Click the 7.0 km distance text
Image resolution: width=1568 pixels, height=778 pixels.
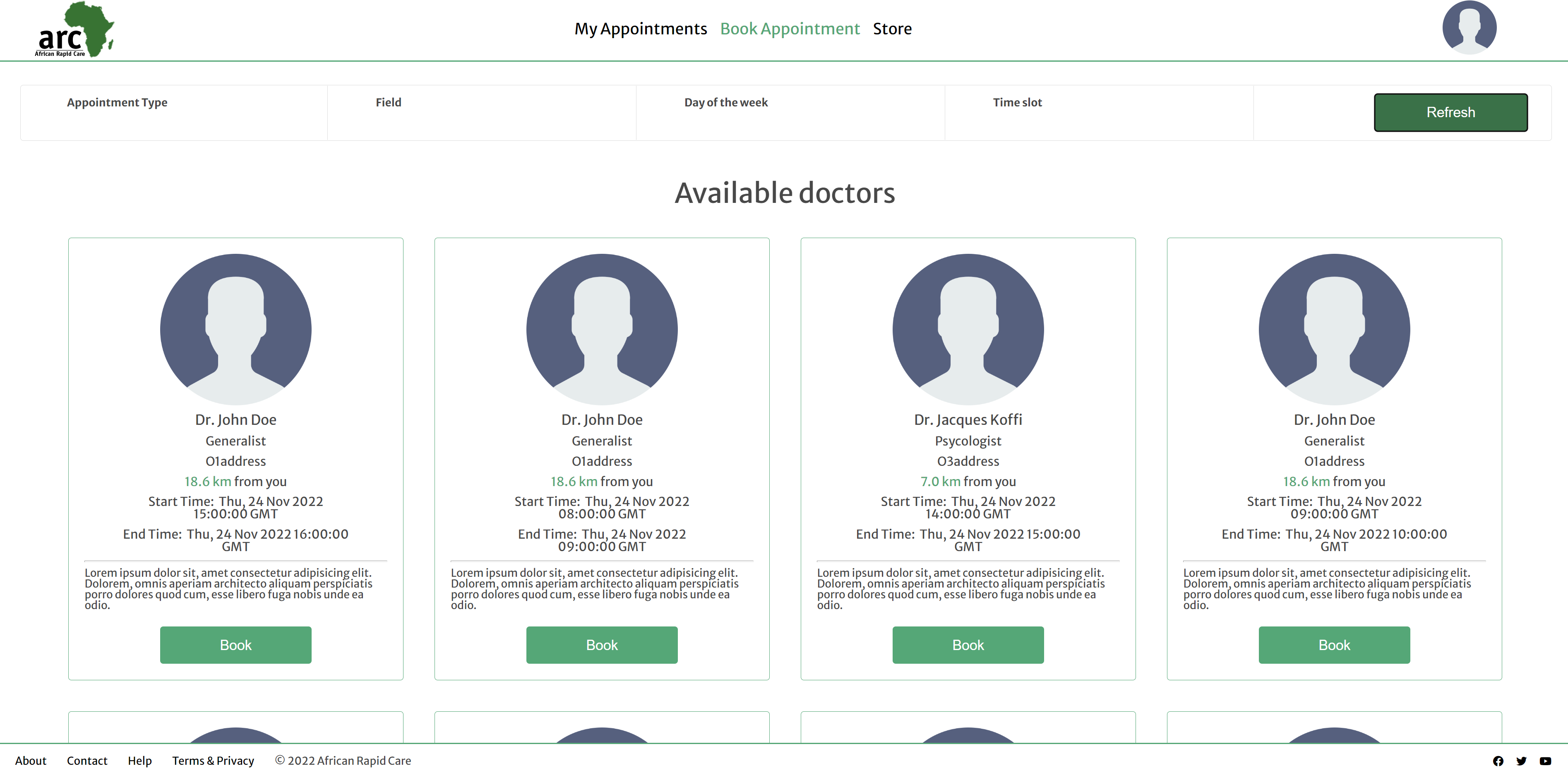[x=940, y=481]
